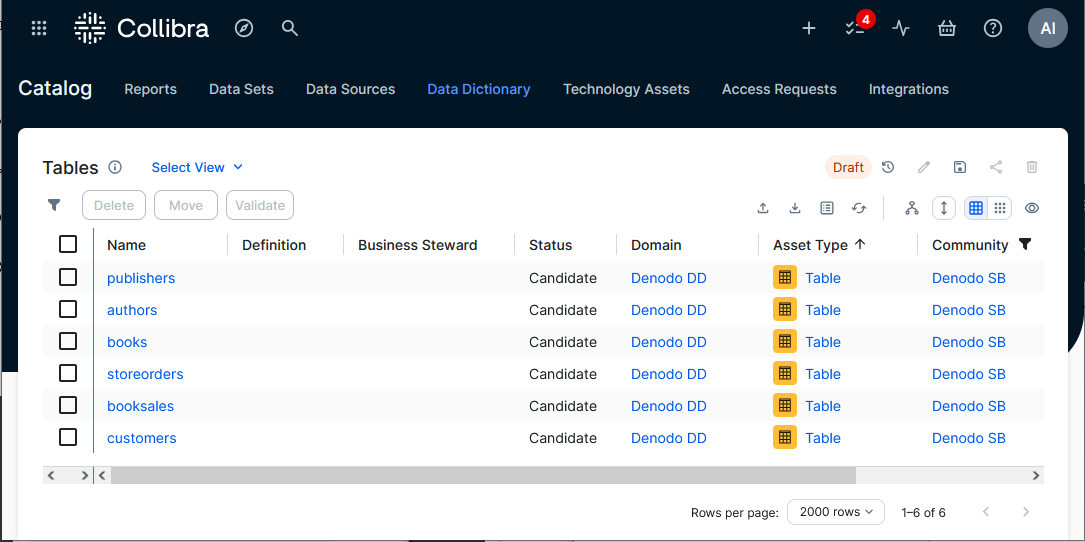Open the help question mark icon

tap(993, 28)
